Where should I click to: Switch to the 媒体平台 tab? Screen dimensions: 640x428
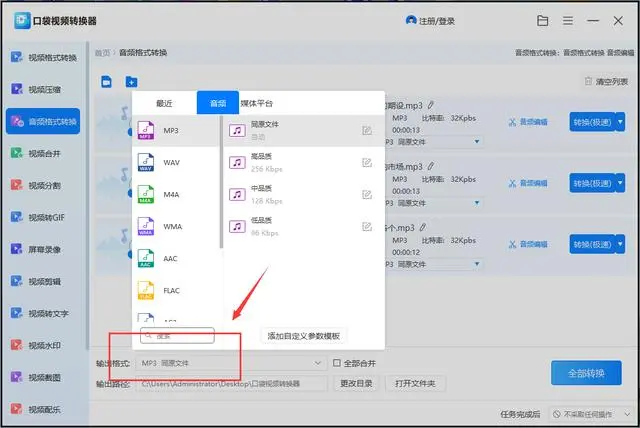coord(257,103)
